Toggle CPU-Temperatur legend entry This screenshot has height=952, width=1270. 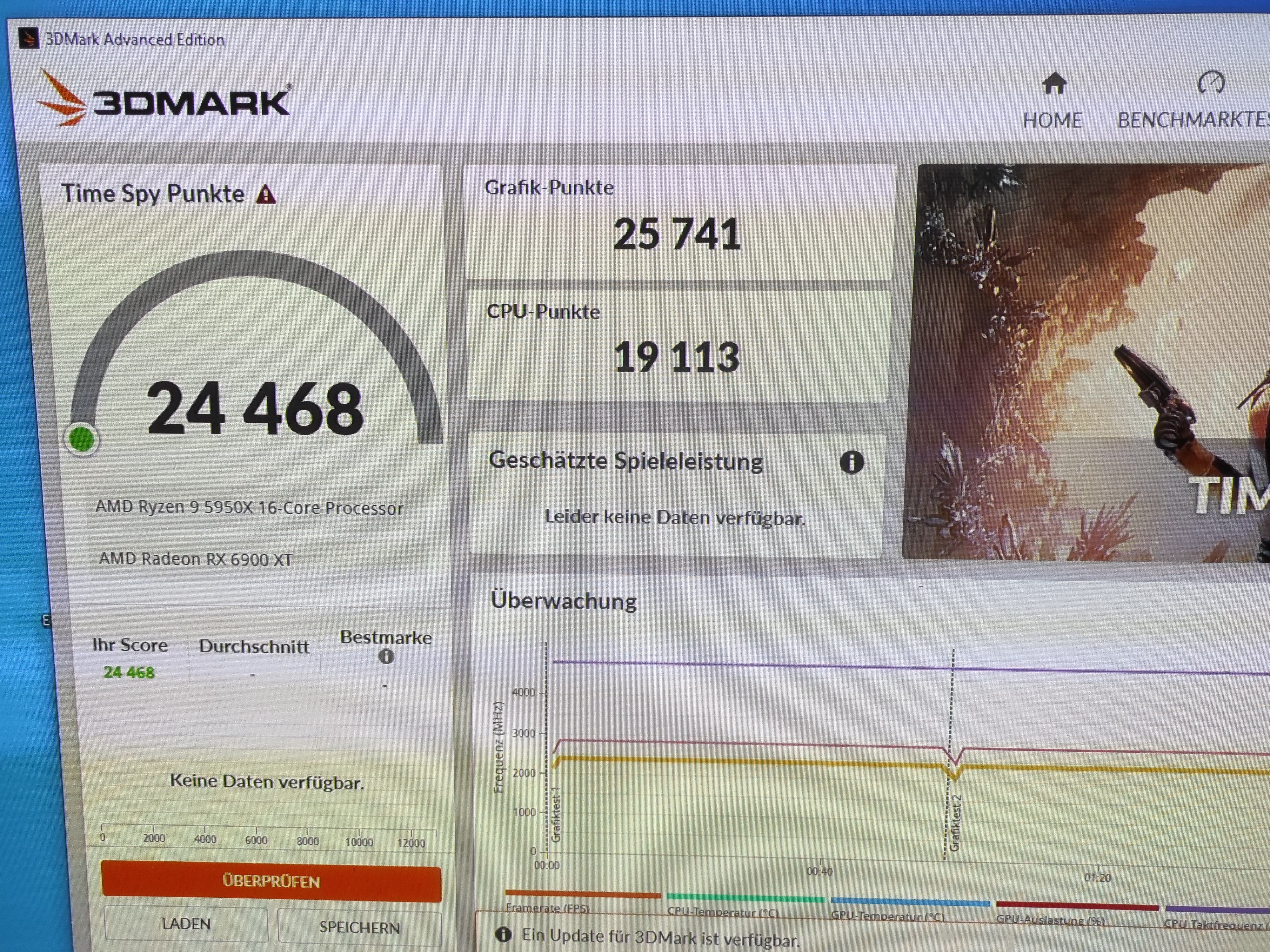(x=723, y=912)
